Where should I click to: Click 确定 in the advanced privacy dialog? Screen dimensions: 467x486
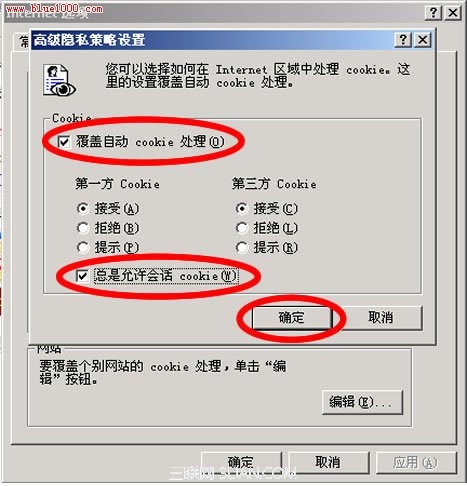[x=292, y=318]
